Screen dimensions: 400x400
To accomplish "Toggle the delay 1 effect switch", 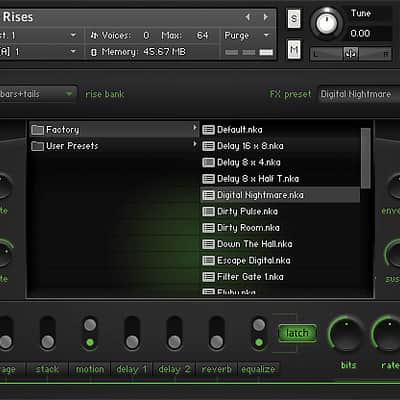I will coord(132,333).
